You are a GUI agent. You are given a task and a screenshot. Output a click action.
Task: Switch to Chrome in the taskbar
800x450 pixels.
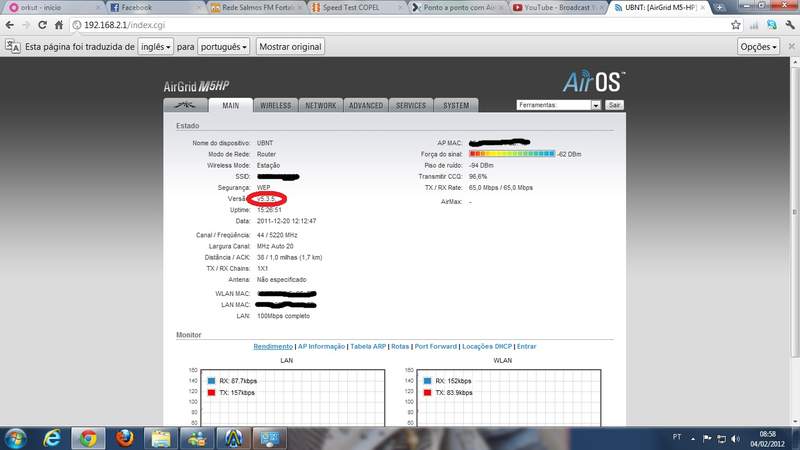(x=88, y=438)
